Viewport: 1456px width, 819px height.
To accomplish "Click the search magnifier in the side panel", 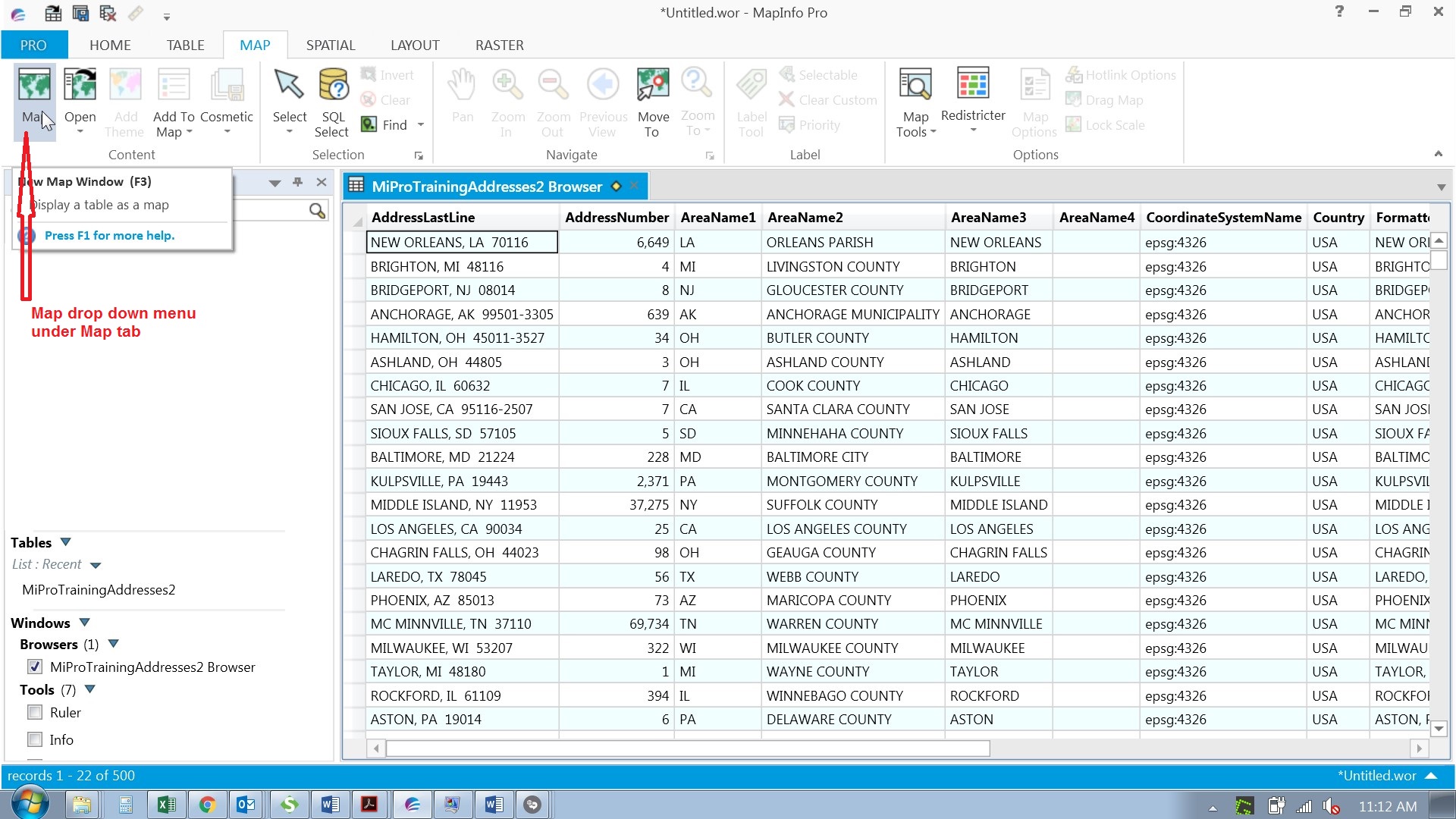I will click(317, 211).
